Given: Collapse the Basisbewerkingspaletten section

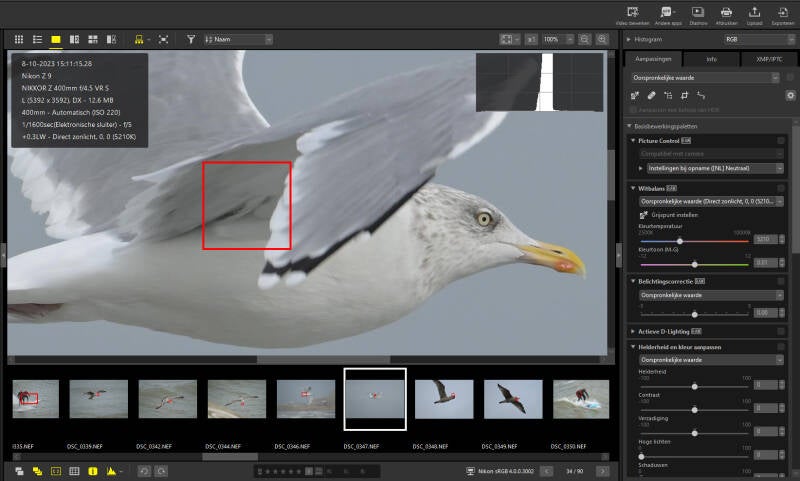Looking at the screenshot, I should tap(630, 126).
